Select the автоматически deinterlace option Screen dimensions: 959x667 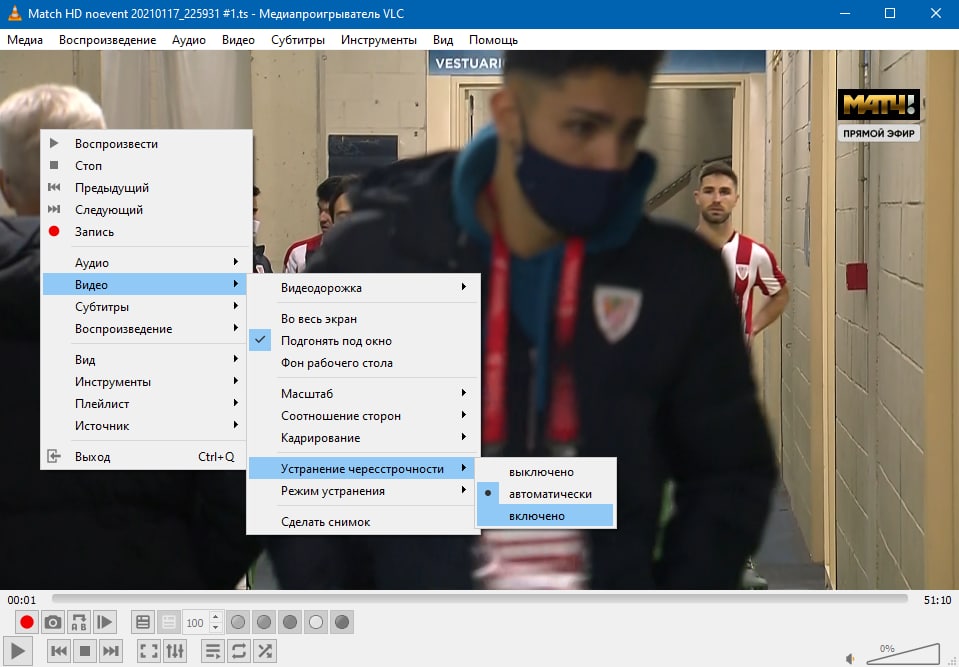point(545,494)
